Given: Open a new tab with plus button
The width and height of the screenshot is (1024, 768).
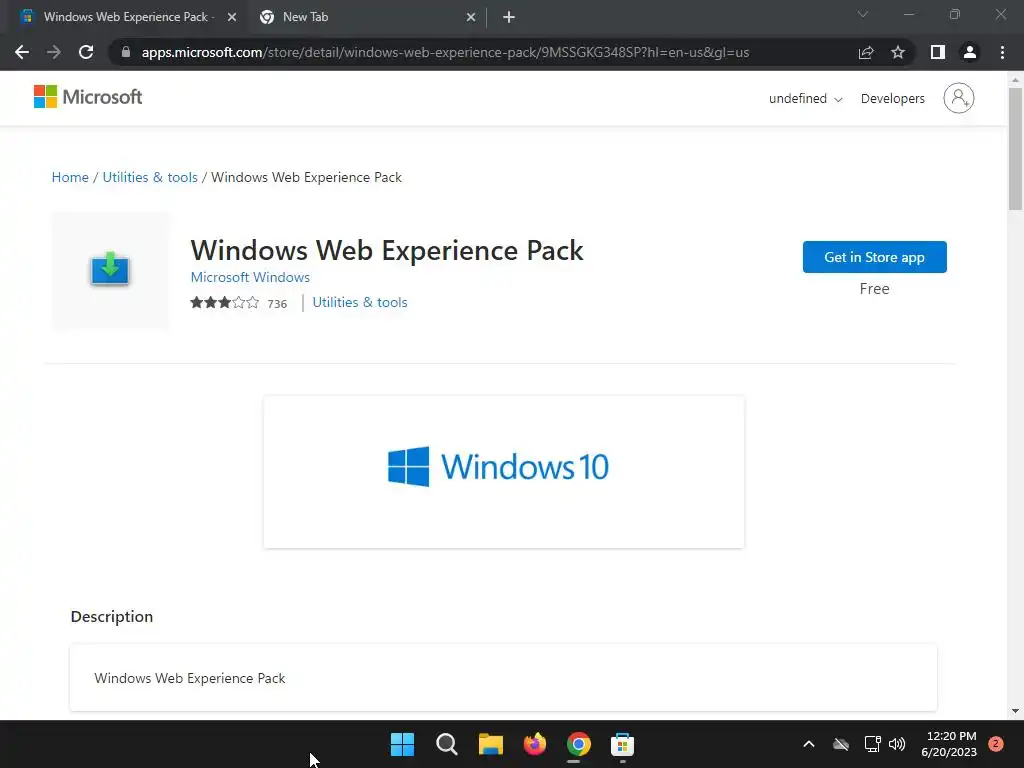Looking at the screenshot, I should tap(509, 17).
